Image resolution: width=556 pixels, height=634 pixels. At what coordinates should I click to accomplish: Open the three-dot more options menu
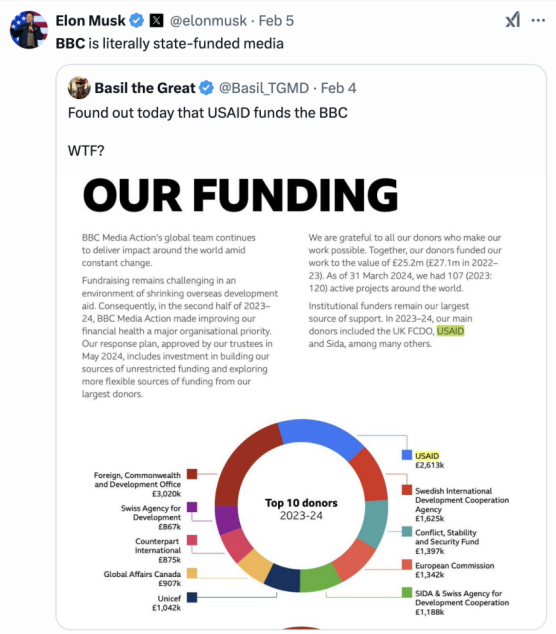click(x=538, y=20)
